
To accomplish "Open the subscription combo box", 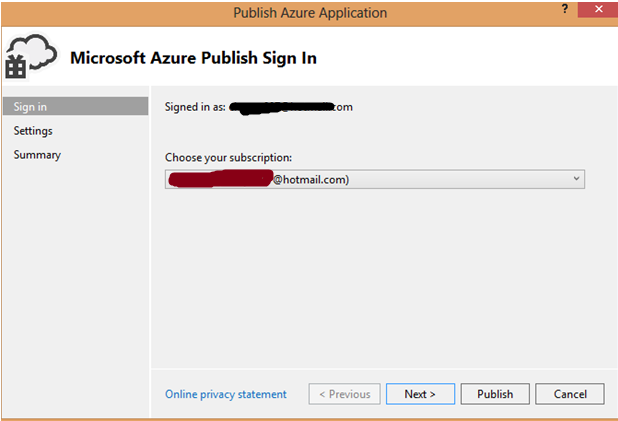I will tap(375, 179).
